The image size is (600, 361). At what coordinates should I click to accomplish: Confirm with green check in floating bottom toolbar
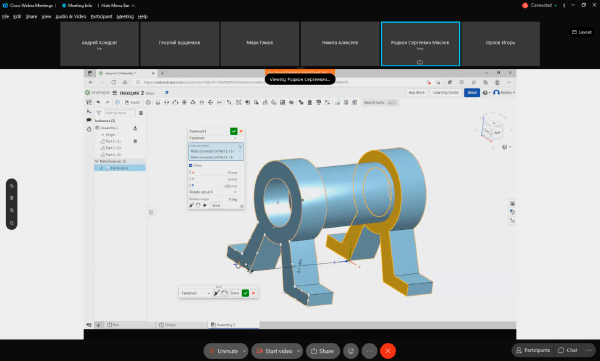(x=245, y=293)
